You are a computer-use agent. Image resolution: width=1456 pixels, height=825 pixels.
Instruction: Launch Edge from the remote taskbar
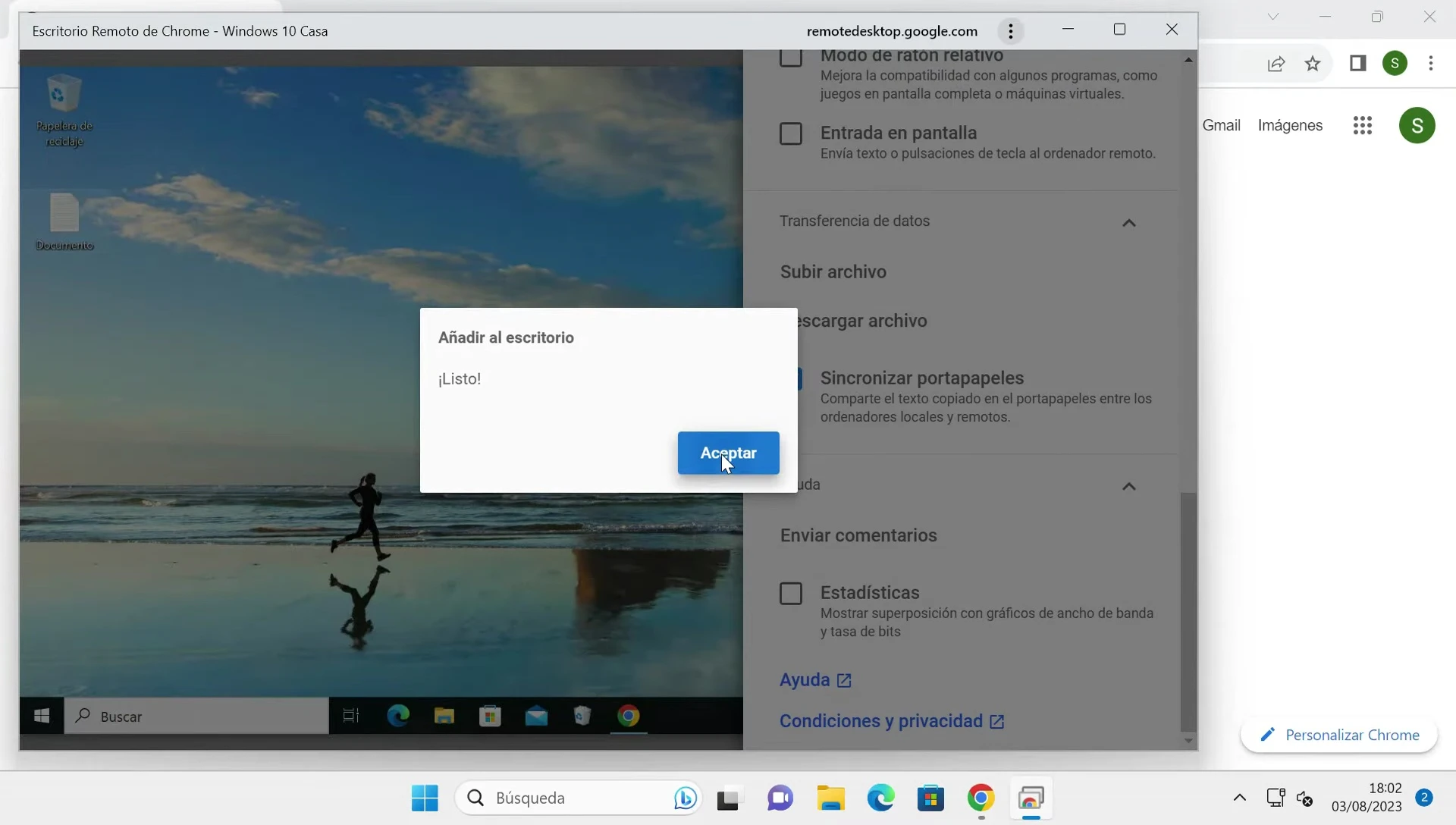[x=398, y=716]
